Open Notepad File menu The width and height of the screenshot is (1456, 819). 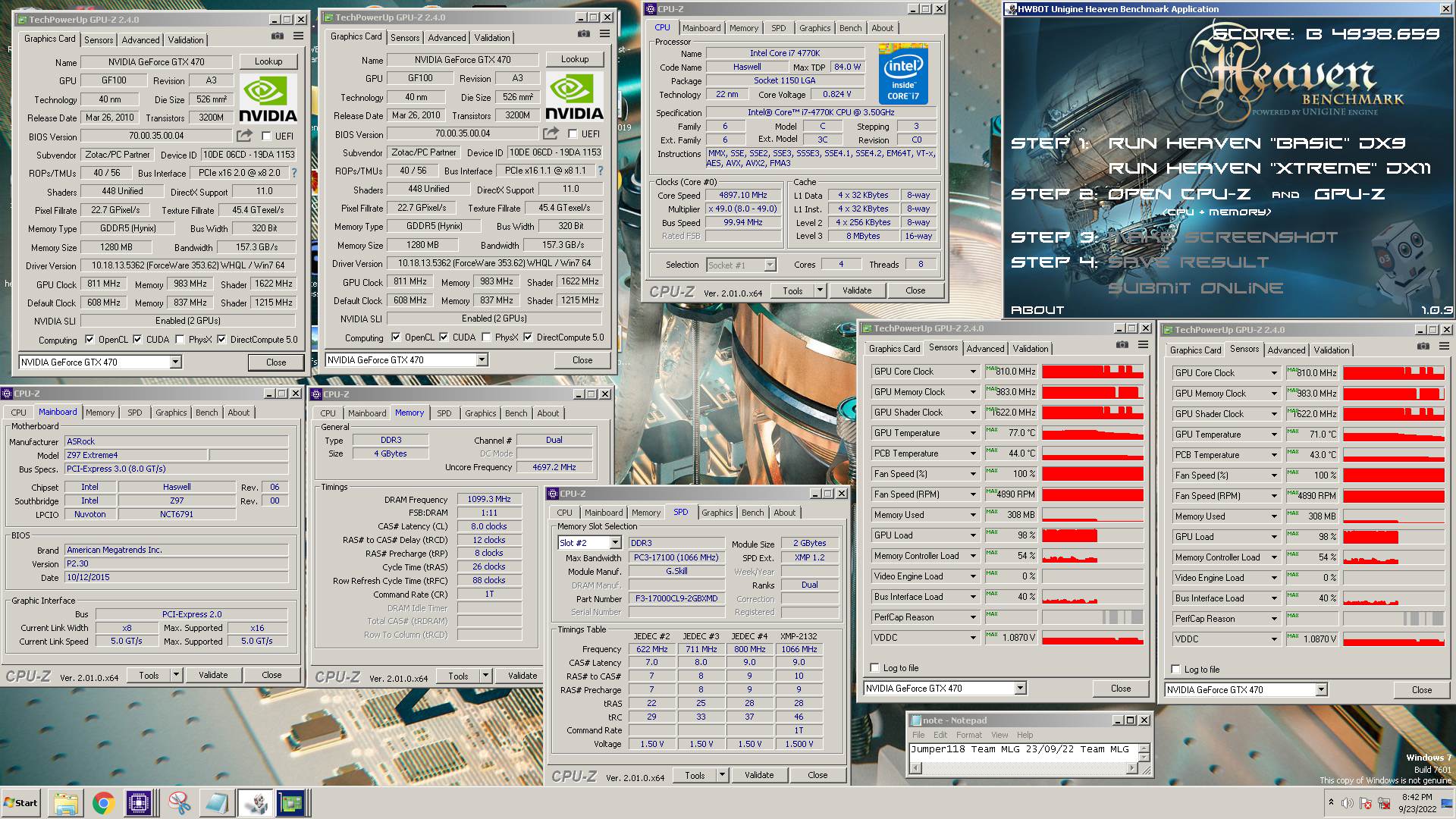pyautogui.click(x=918, y=735)
